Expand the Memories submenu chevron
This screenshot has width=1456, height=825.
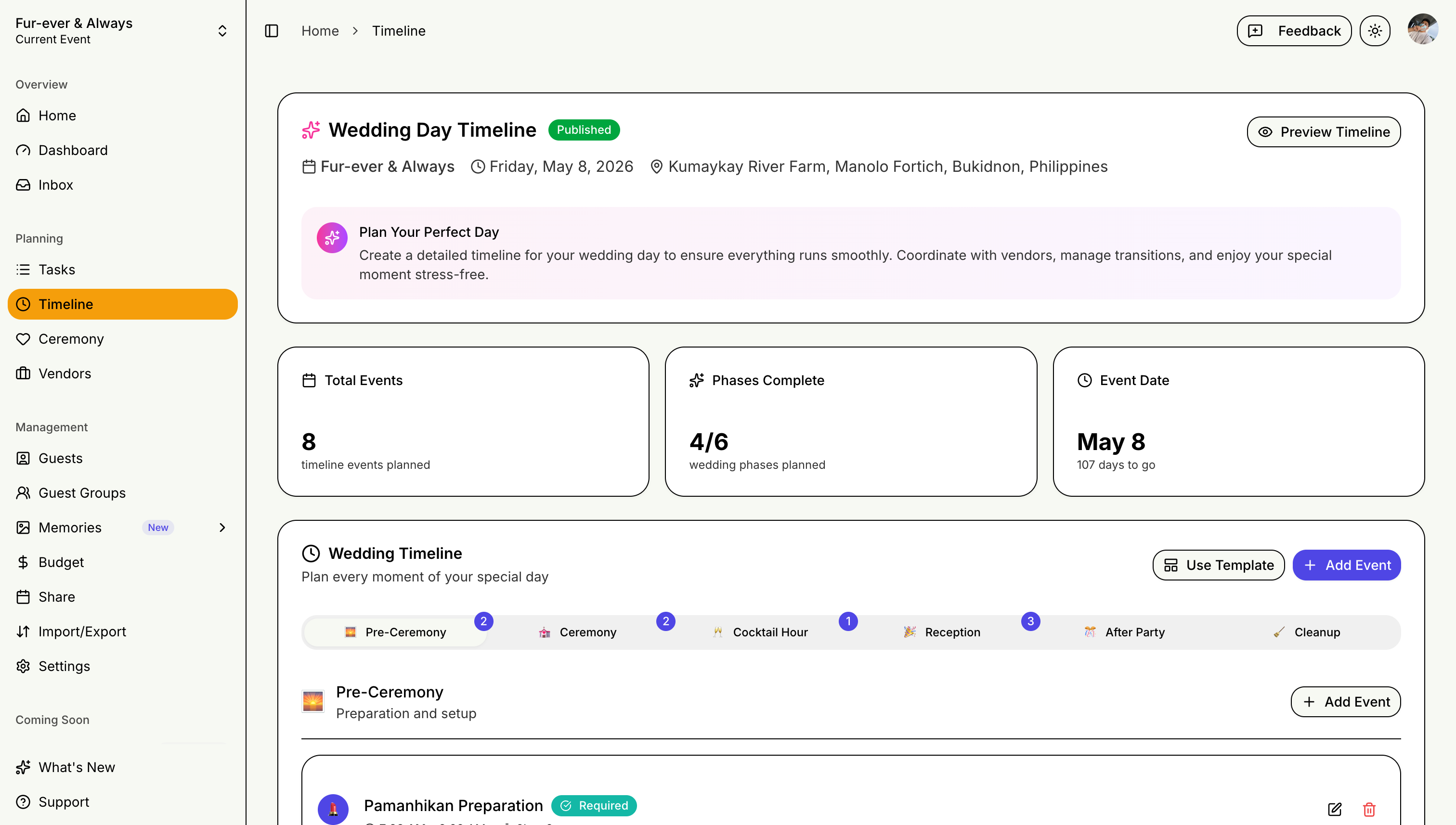(222, 528)
